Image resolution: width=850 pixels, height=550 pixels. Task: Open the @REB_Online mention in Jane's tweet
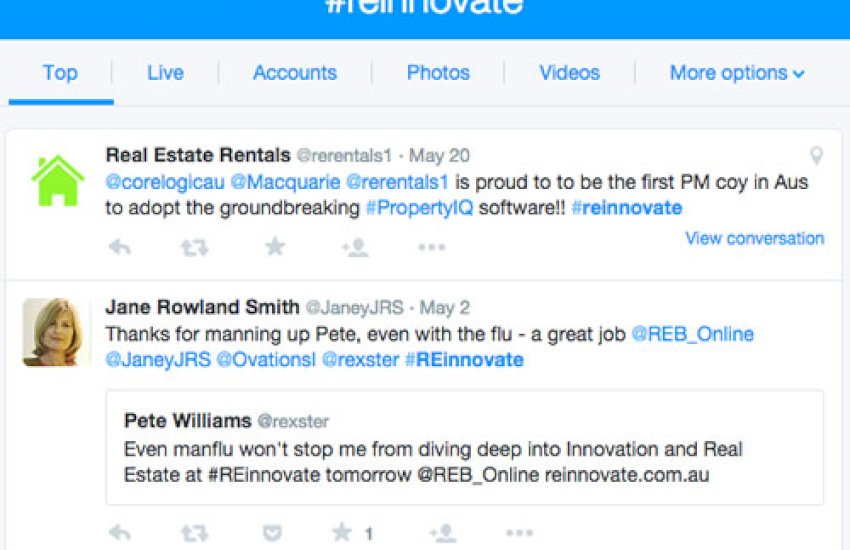693,334
